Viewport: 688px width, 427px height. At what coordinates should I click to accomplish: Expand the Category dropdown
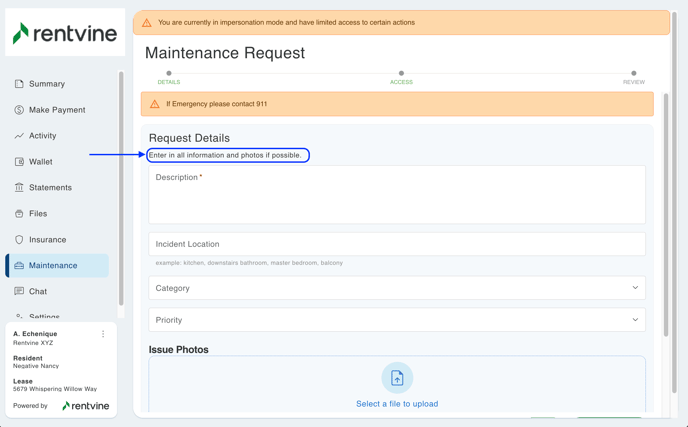[397, 288]
